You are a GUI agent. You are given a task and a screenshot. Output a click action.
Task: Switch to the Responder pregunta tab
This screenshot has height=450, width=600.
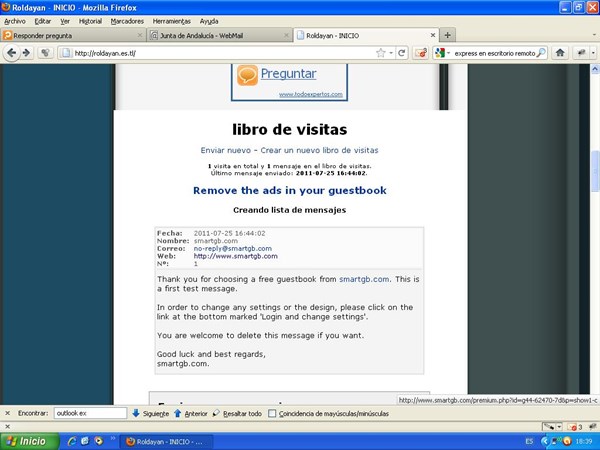click(73, 35)
